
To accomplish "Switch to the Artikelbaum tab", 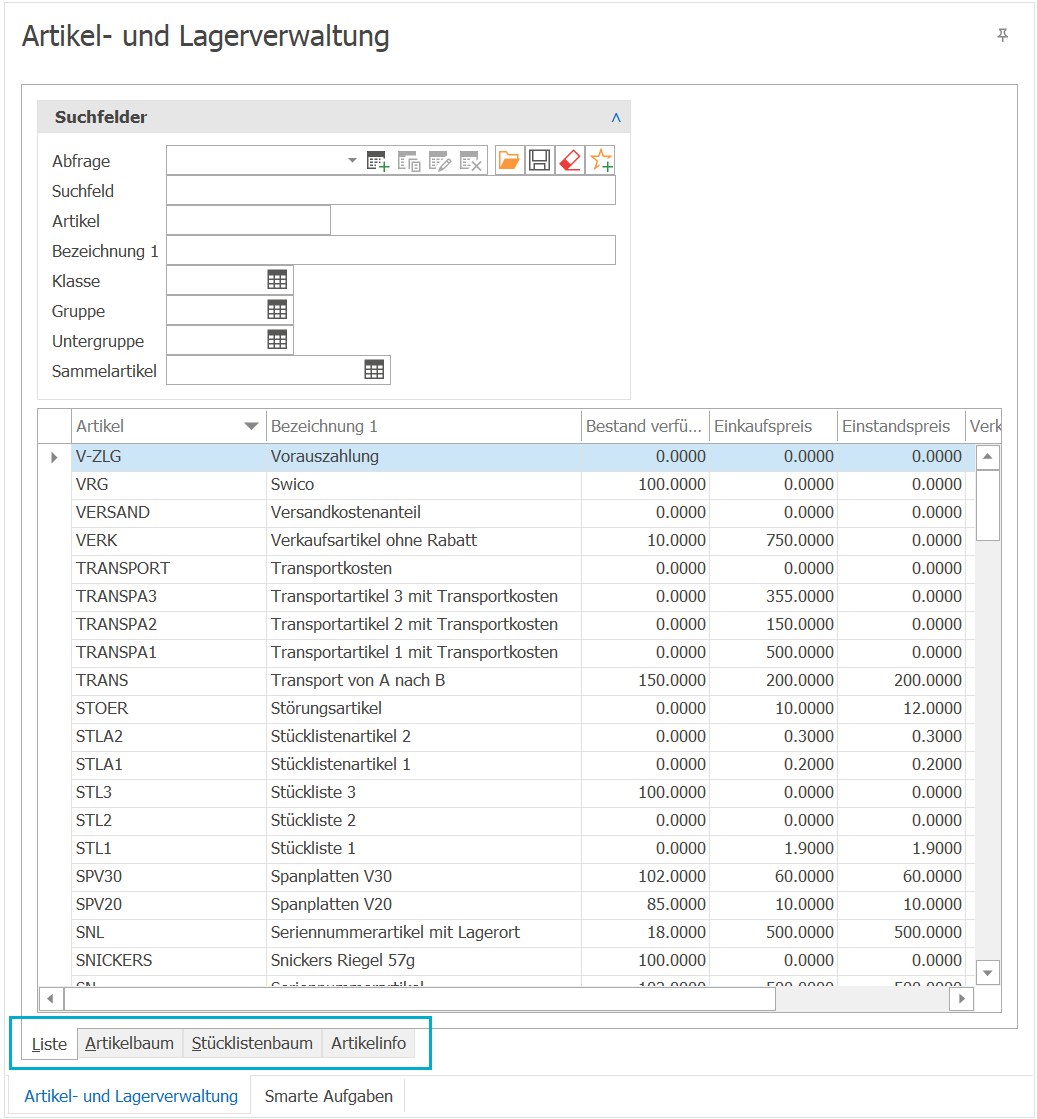I will click(x=129, y=1043).
